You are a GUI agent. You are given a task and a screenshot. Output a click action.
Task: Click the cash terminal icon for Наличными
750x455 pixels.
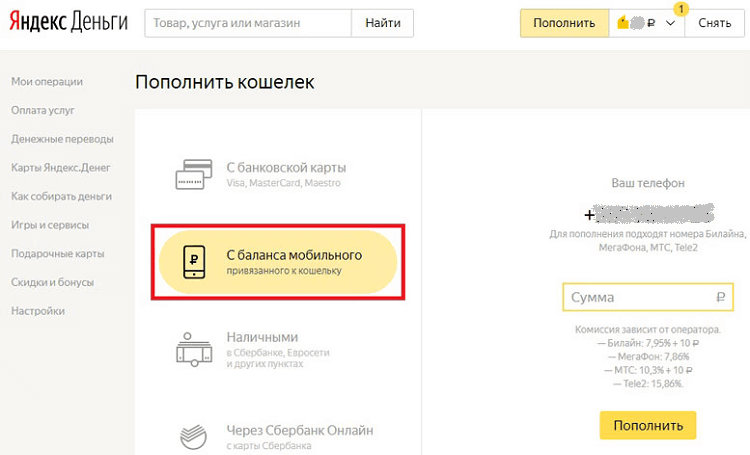194,349
